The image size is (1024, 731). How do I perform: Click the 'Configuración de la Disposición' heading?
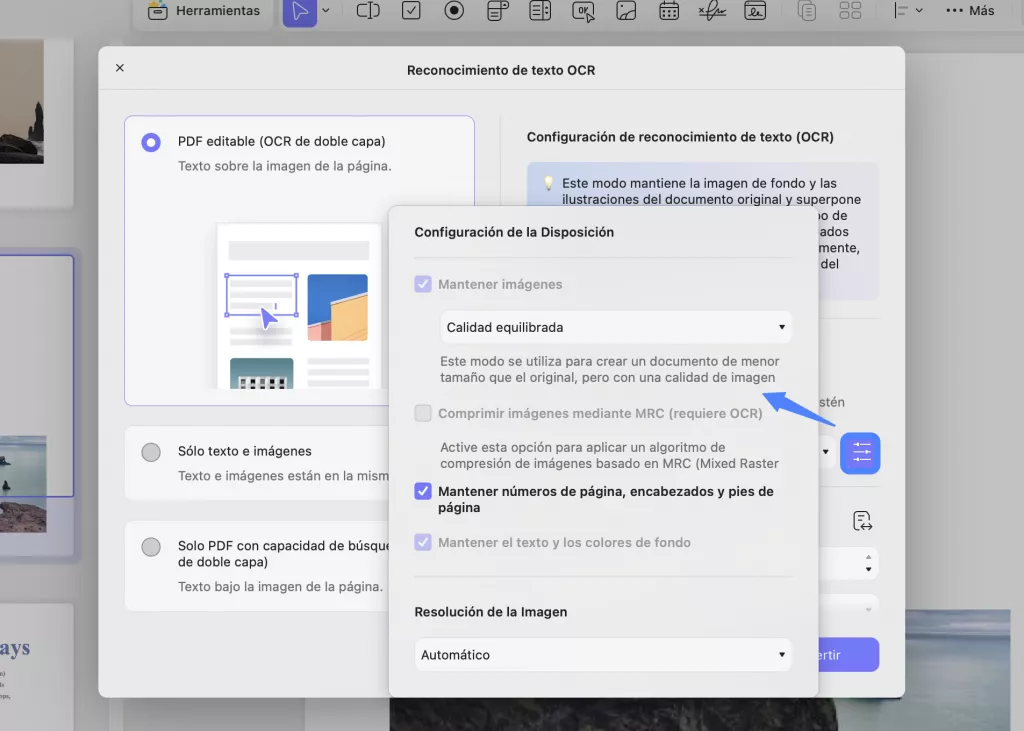514,232
